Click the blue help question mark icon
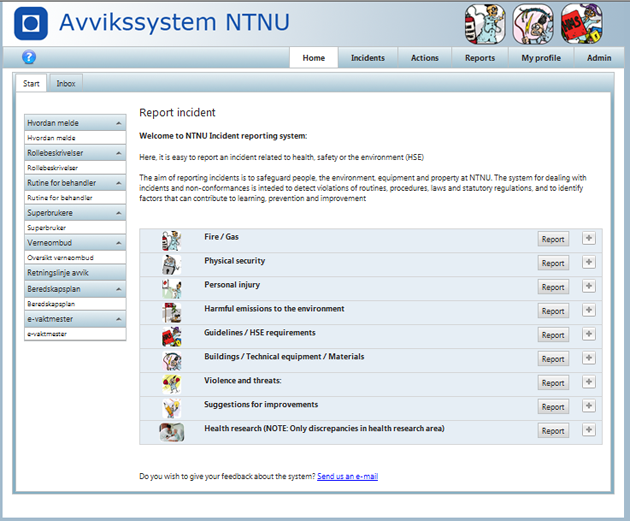Image resolution: width=630 pixels, height=521 pixels. click(x=29, y=57)
